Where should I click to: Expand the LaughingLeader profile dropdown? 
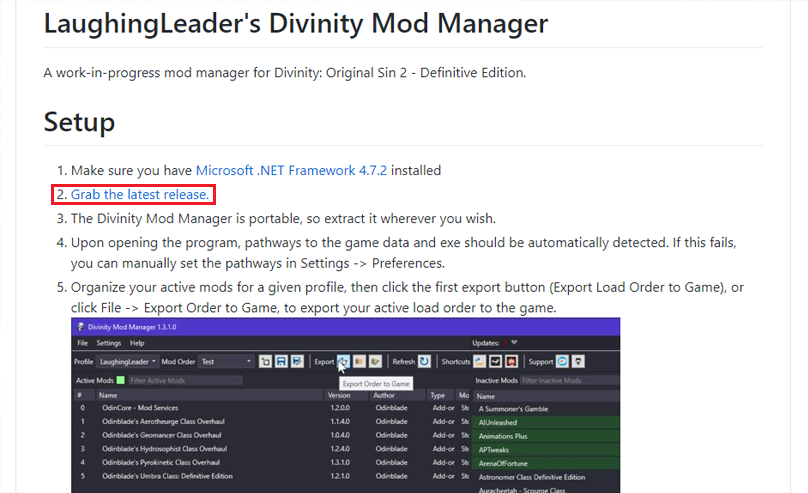coord(128,362)
